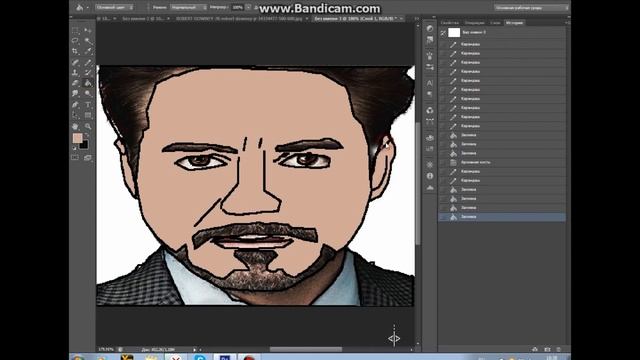The width and height of the screenshot is (640, 360).
Task: Switch to the Слои tab
Action: point(495,23)
